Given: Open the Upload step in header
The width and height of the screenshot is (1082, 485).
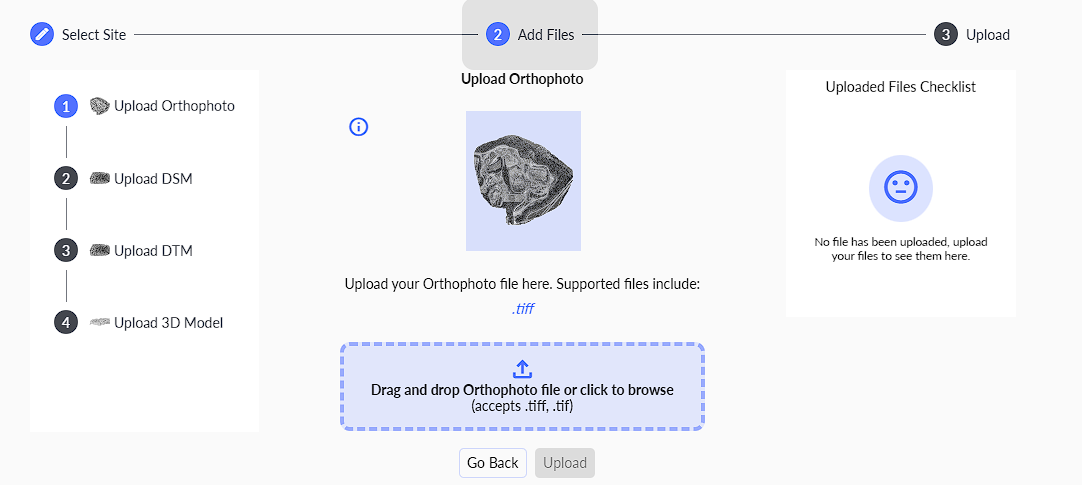Looking at the screenshot, I should (x=973, y=34).
